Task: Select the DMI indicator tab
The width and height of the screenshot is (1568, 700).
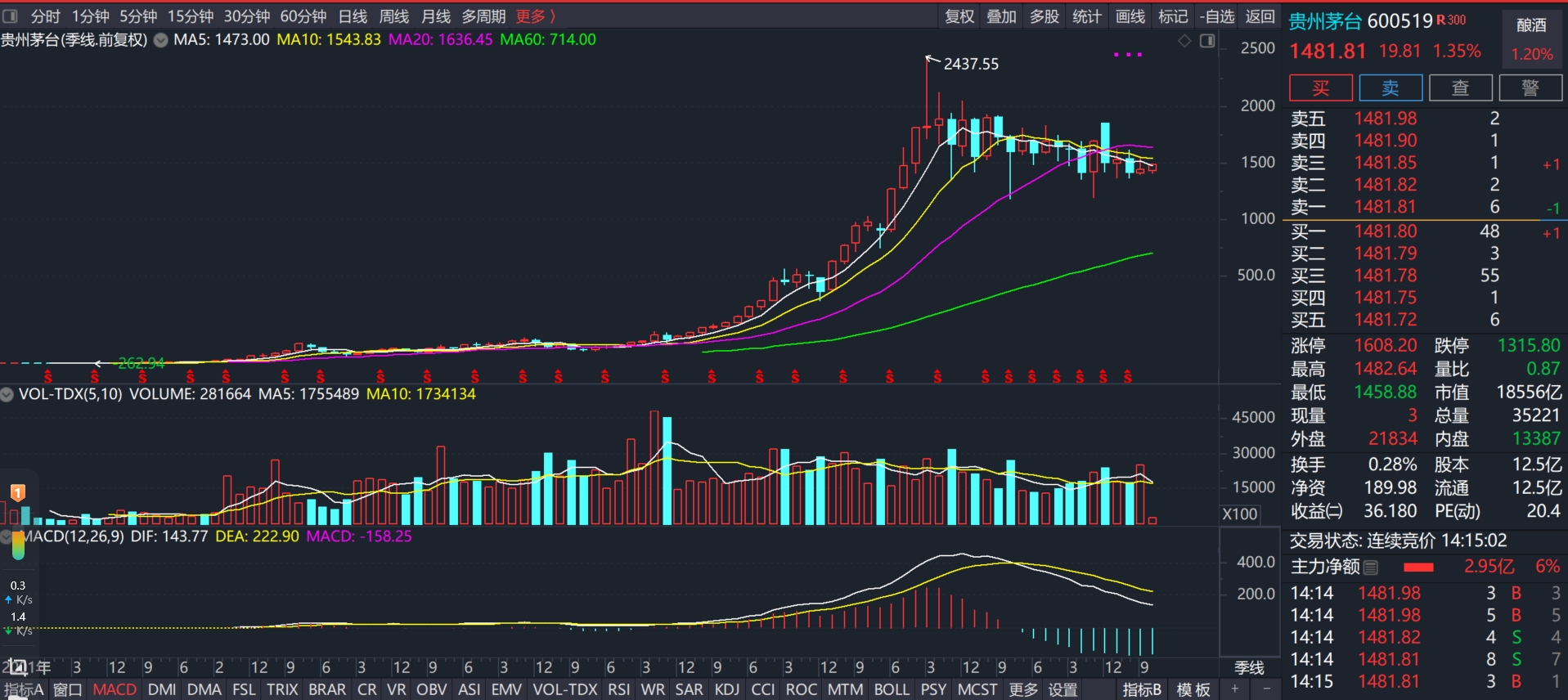Action: pos(162,689)
